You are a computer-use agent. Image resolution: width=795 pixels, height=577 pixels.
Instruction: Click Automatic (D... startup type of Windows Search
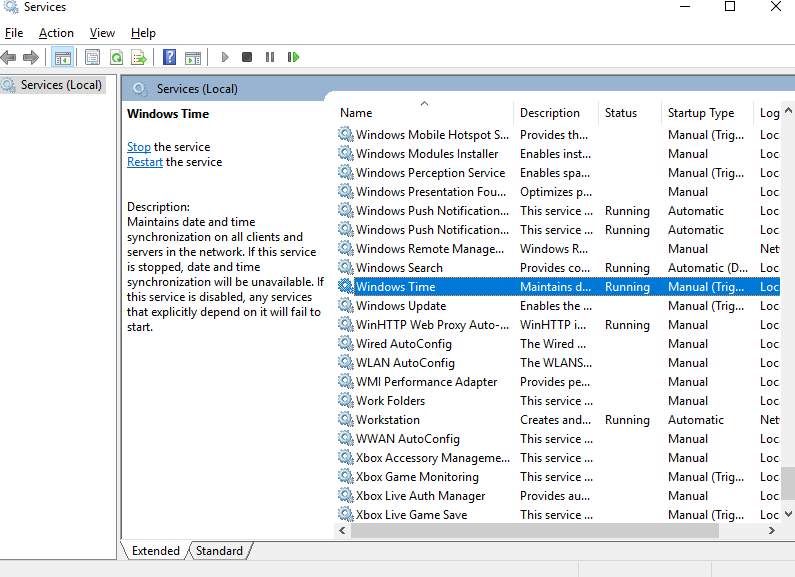click(708, 268)
